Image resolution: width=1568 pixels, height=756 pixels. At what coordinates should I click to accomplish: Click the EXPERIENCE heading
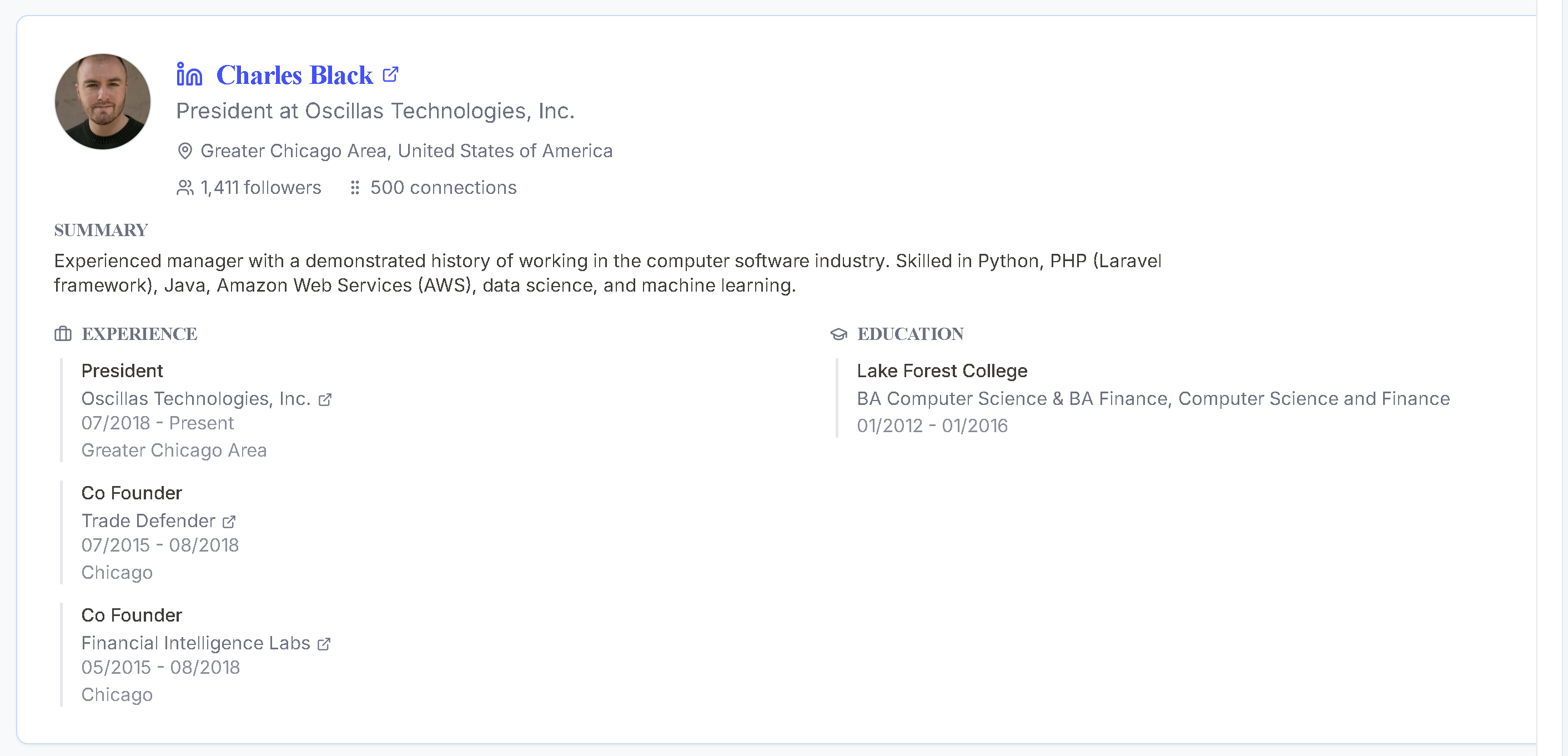[x=139, y=334]
